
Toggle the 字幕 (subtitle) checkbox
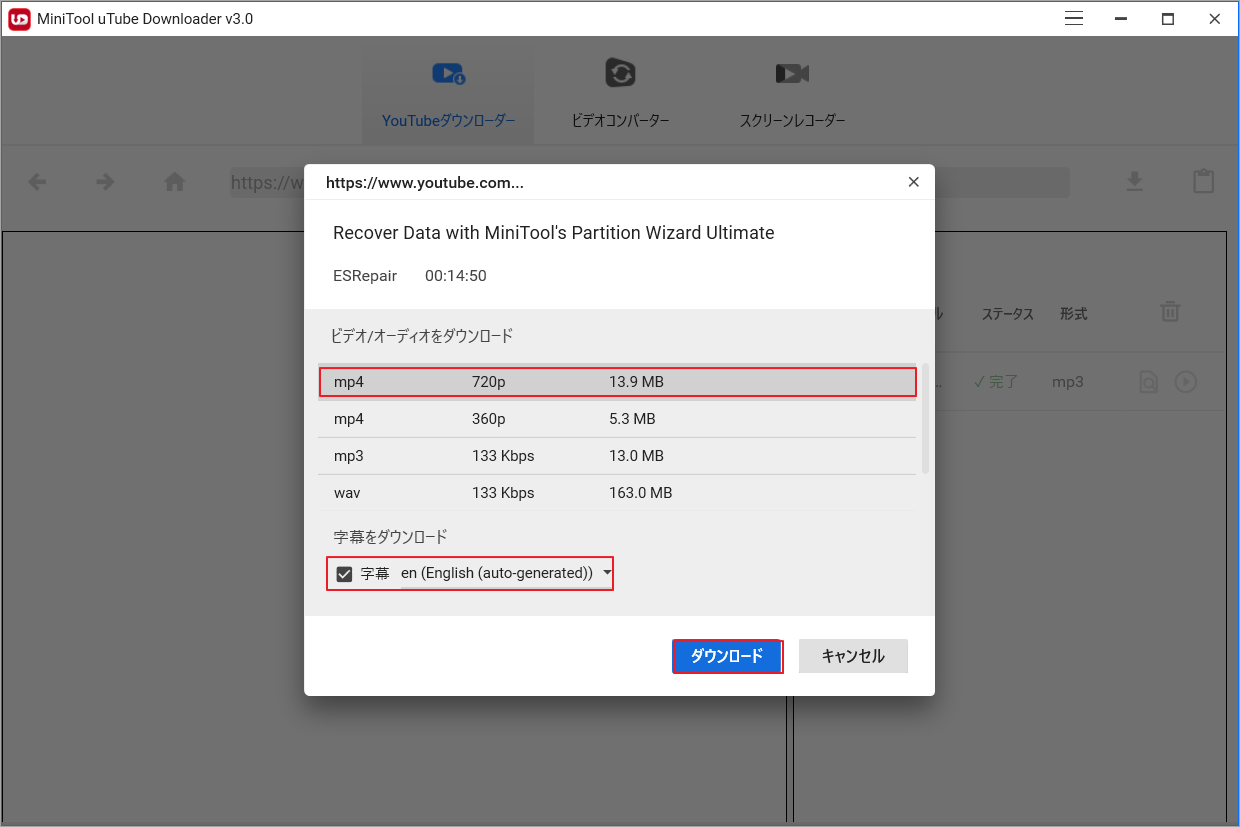(x=345, y=573)
